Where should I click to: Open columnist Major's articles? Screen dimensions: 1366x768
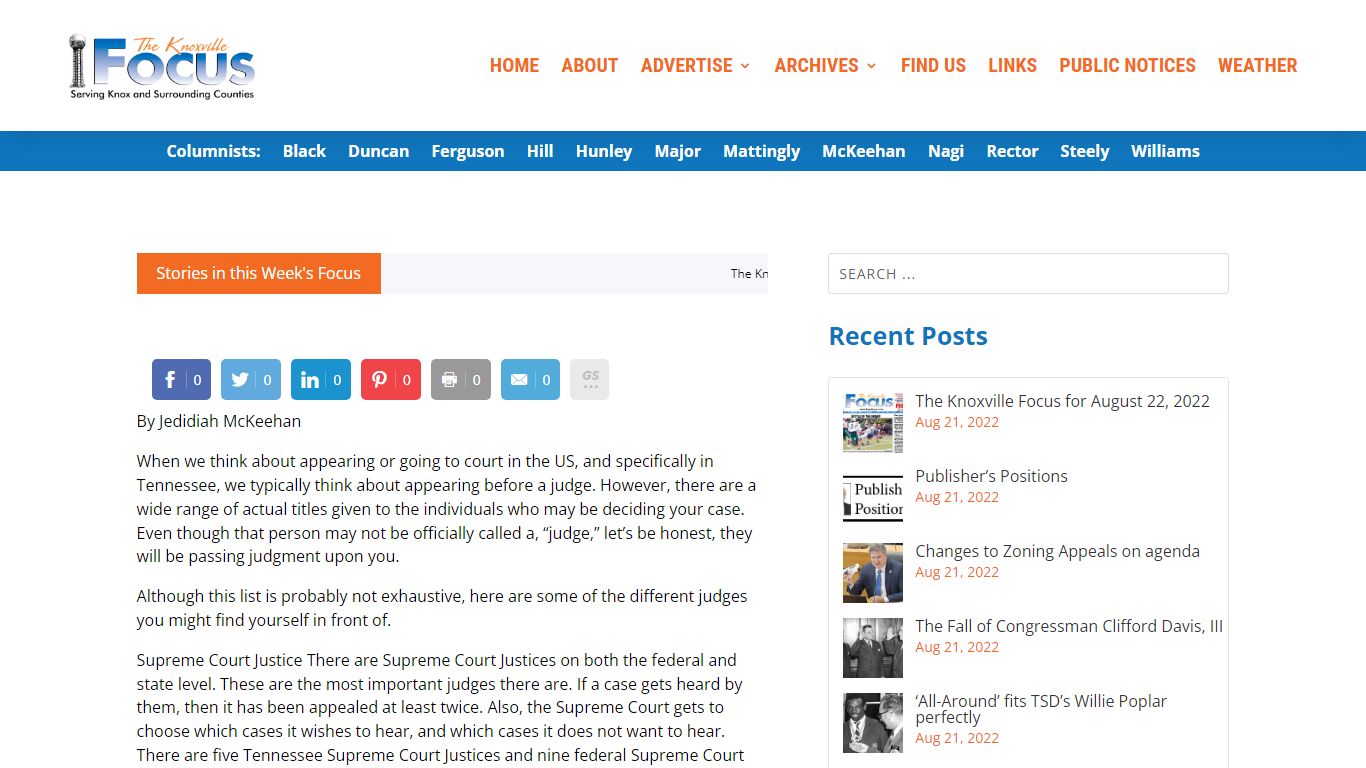(678, 151)
